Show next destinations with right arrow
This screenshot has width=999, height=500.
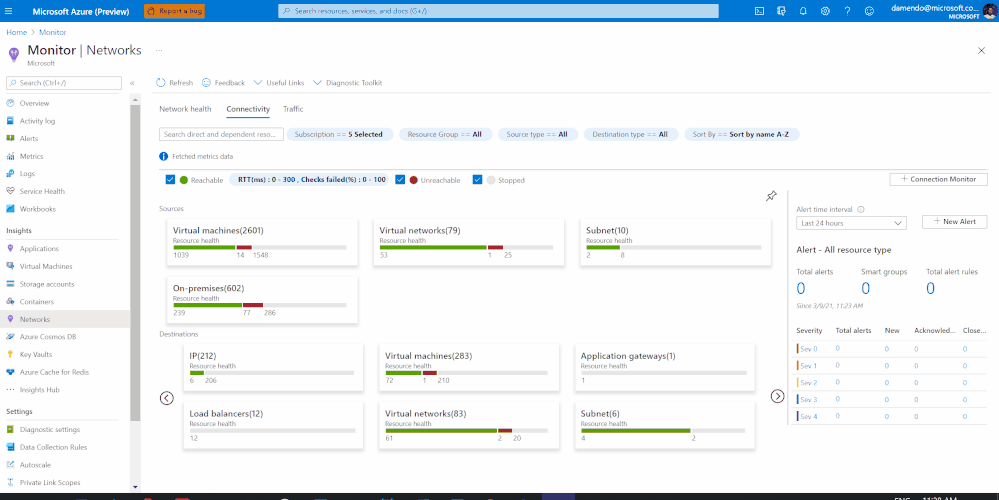click(777, 396)
